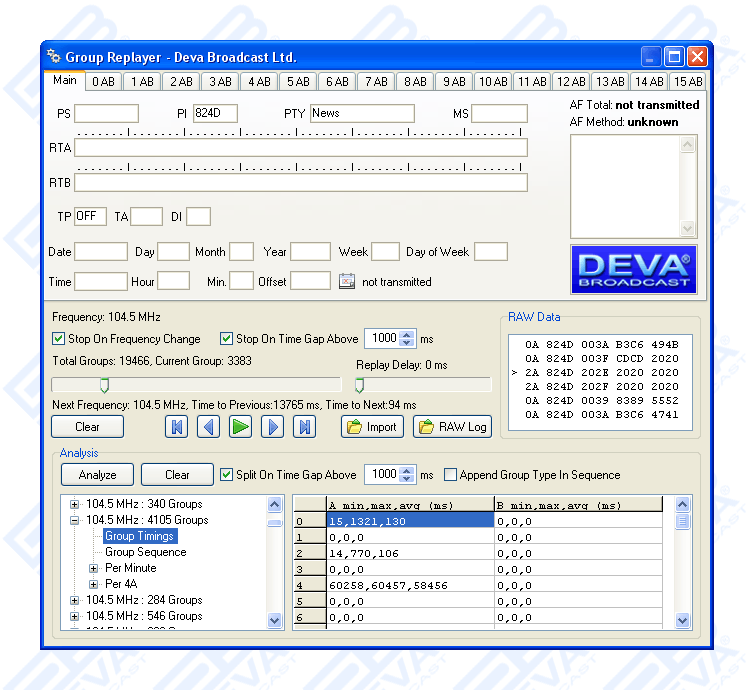Viewport: 754px width, 690px height.
Task: Select Group Sequence in the tree
Action: 145,552
